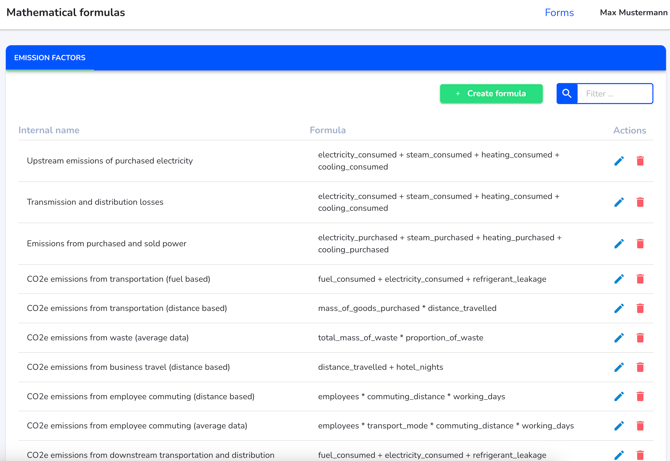Edit the waste (average data) formula
Screen dimensions: 670x461
click(x=619, y=338)
